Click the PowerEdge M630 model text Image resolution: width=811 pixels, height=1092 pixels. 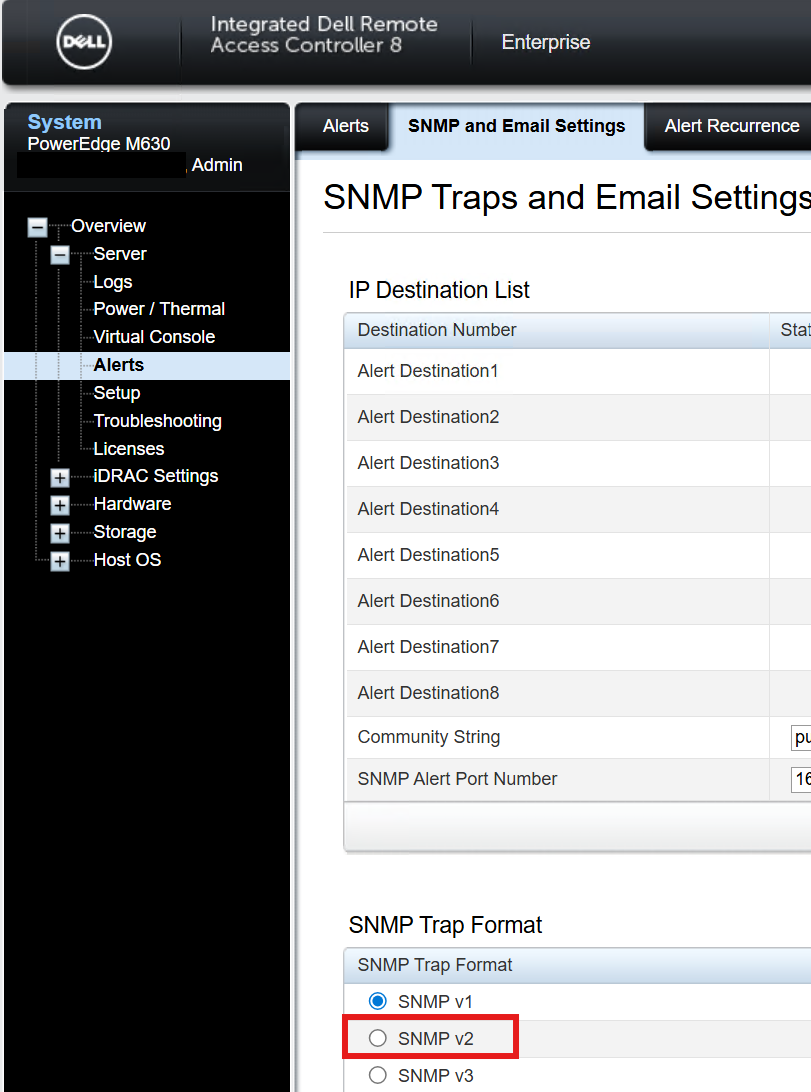pos(99,143)
